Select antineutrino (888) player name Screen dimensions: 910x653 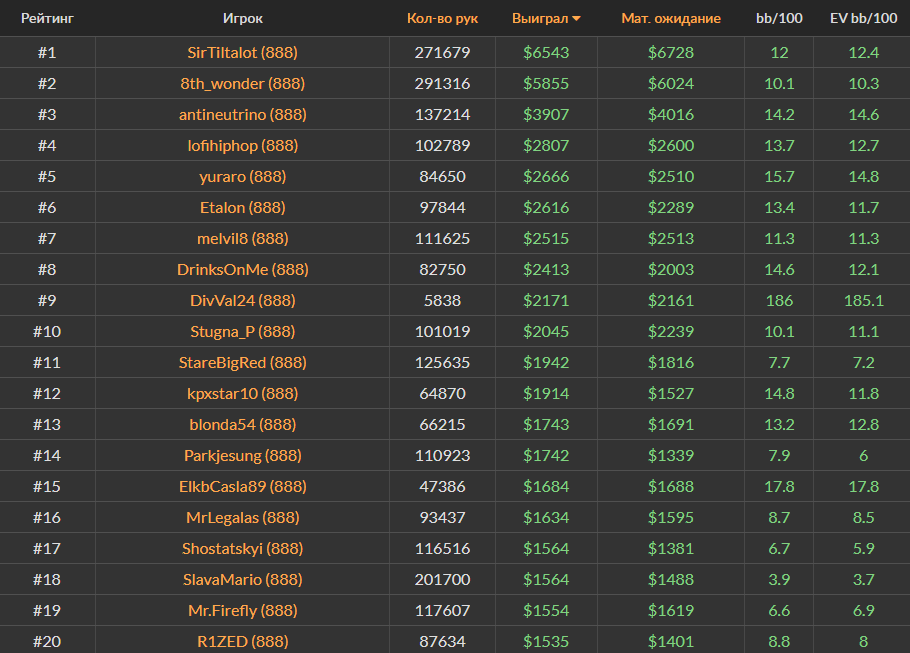tap(242, 114)
